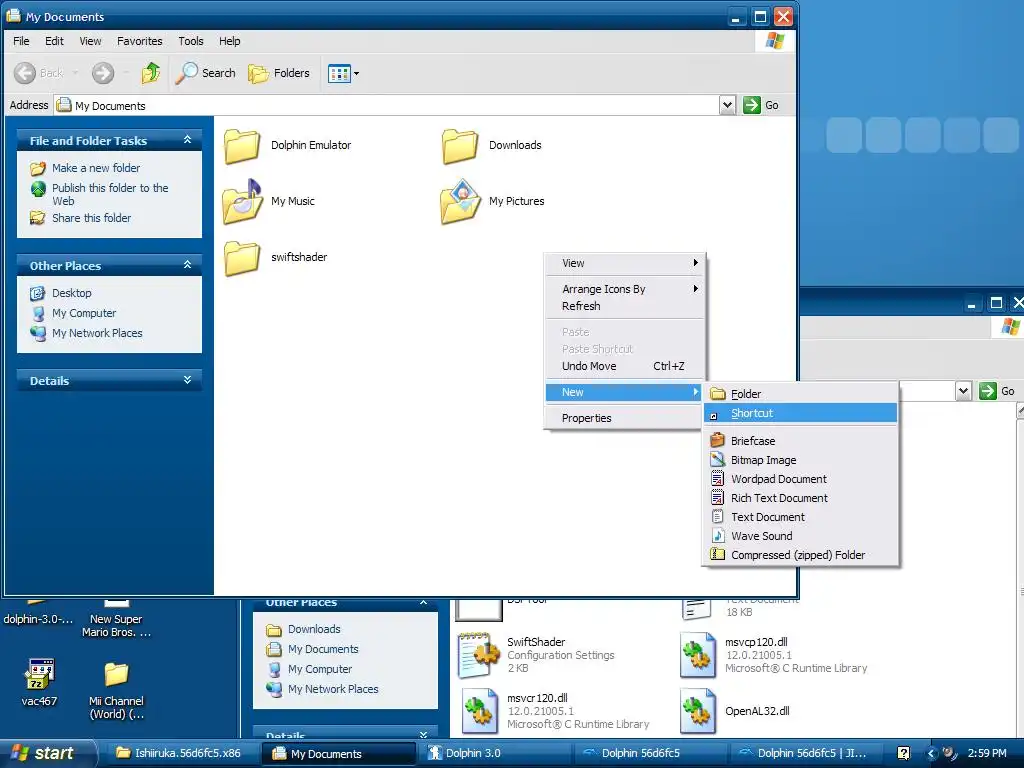
Task: Create new Shortcut from New submenu
Action: pyautogui.click(x=801, y=413)
